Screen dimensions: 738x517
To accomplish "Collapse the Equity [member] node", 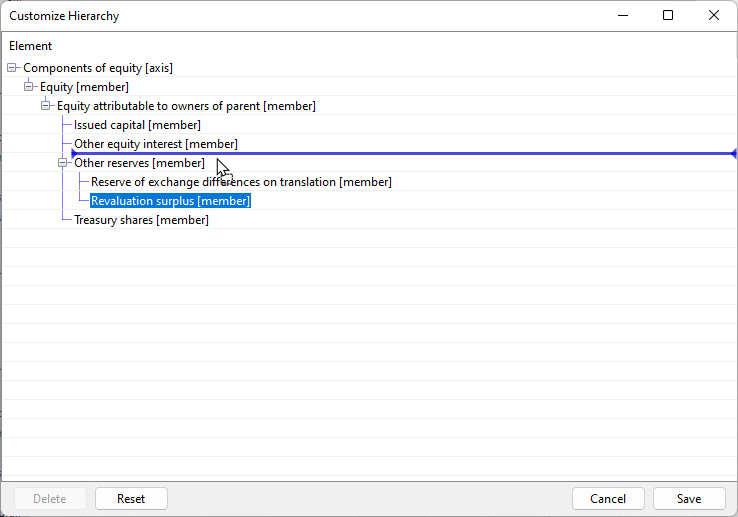I will [x=29, y=87].
